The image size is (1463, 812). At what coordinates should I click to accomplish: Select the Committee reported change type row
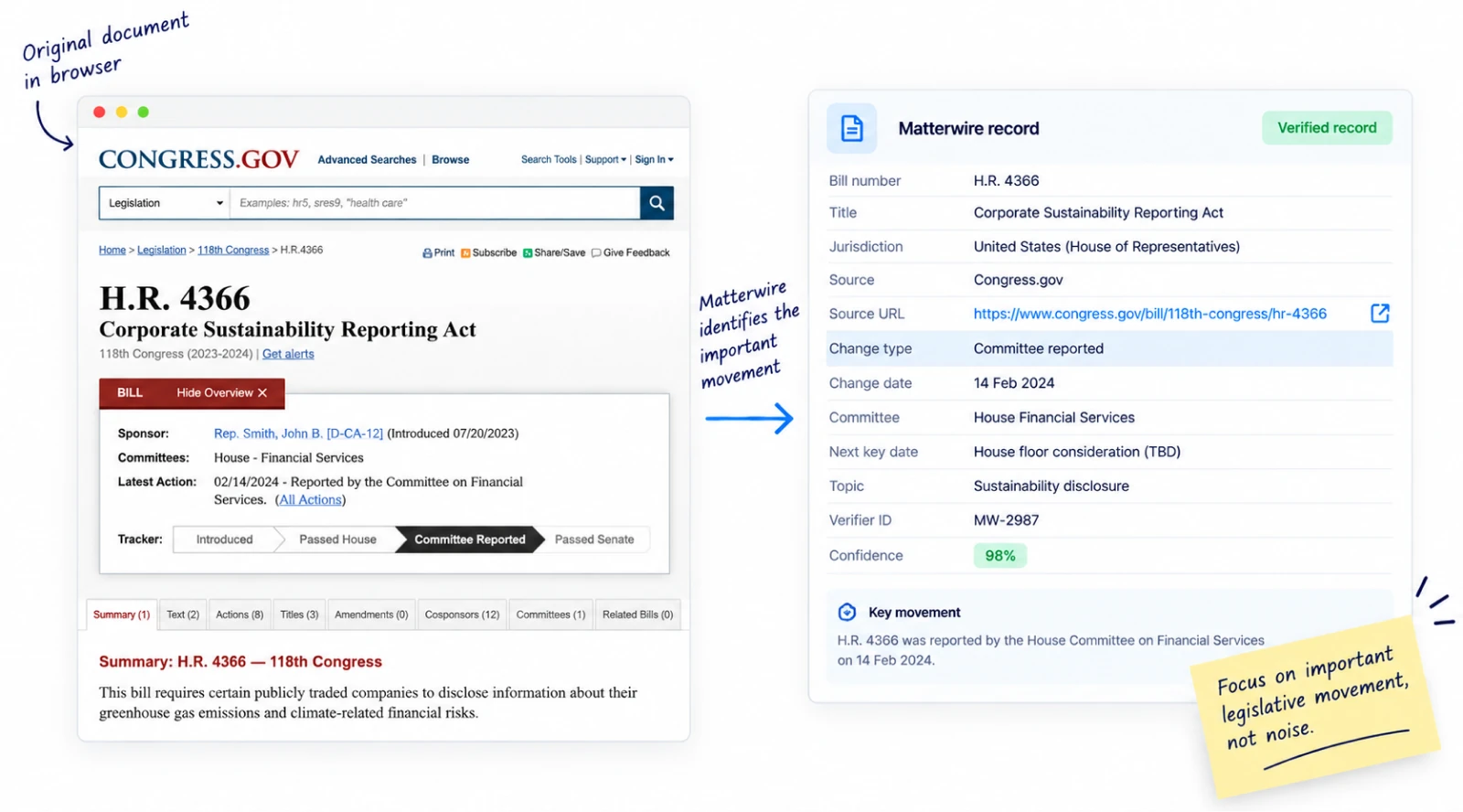(x=1109, y=349)
